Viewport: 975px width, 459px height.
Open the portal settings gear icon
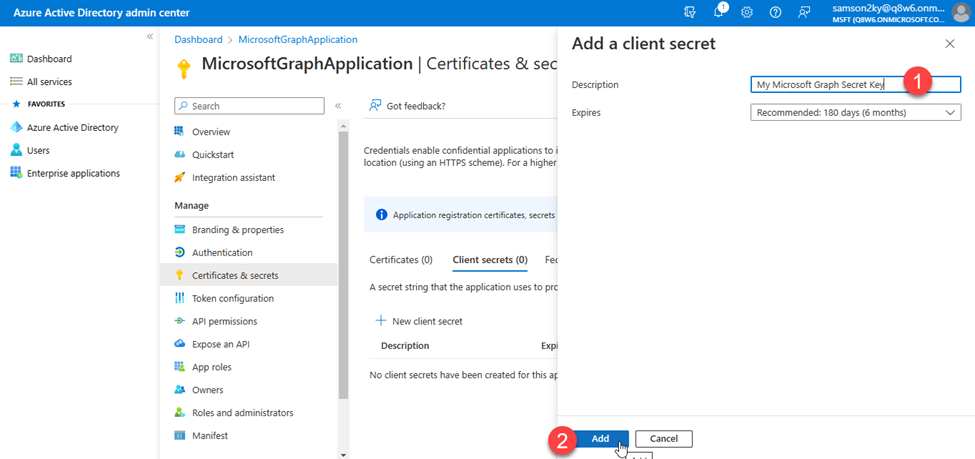click(x=747, y=12)
